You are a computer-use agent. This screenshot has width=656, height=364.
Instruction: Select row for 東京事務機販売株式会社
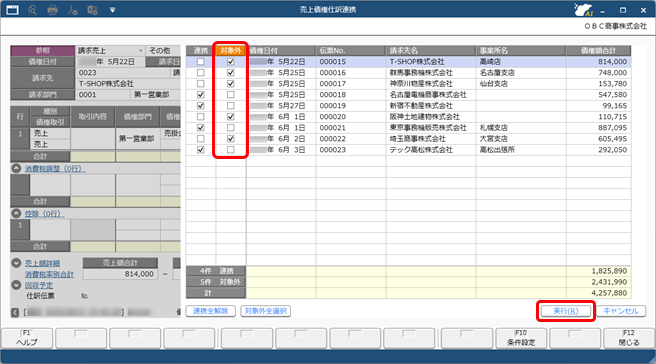[x=409, y=128]
